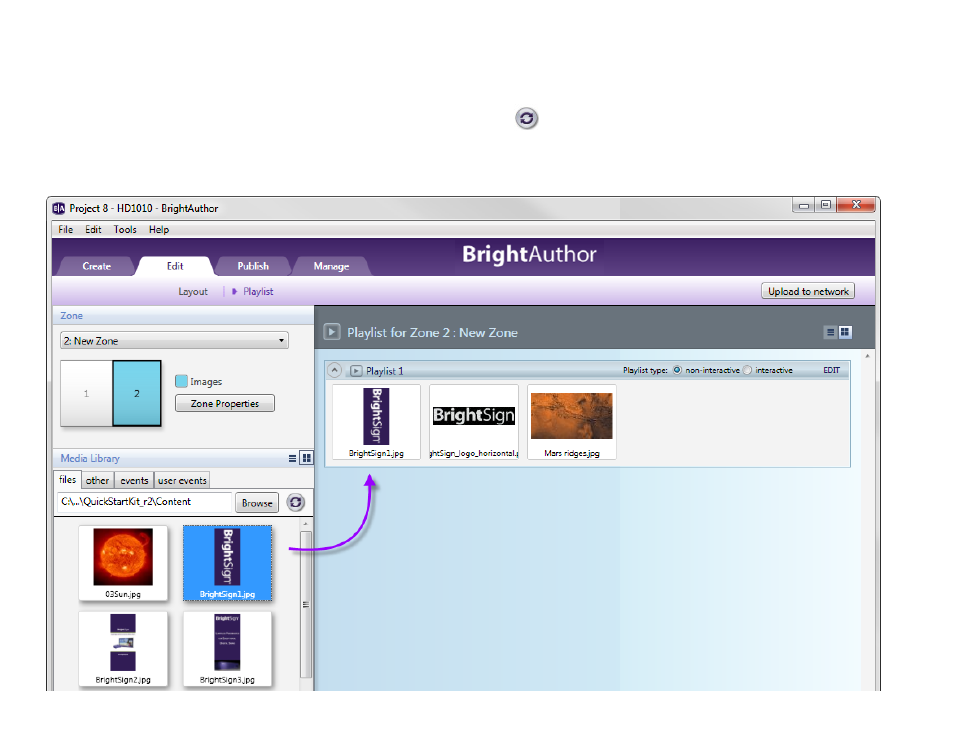Collapse the Playlist 1 section

[x=336, y=371]
